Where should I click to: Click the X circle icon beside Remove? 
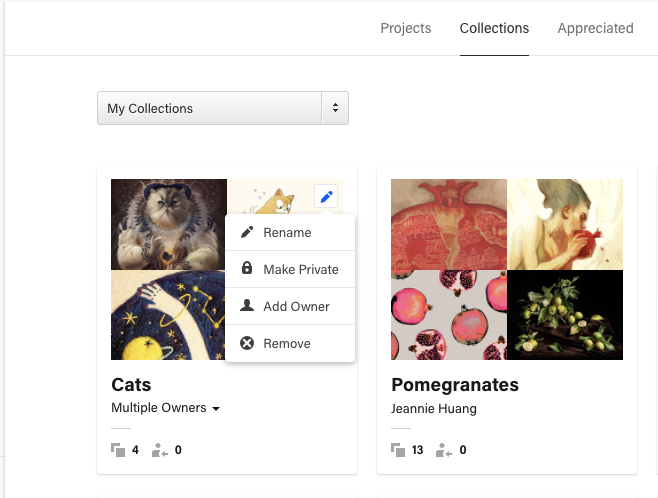pyautogui.click(x=247, y=343)
